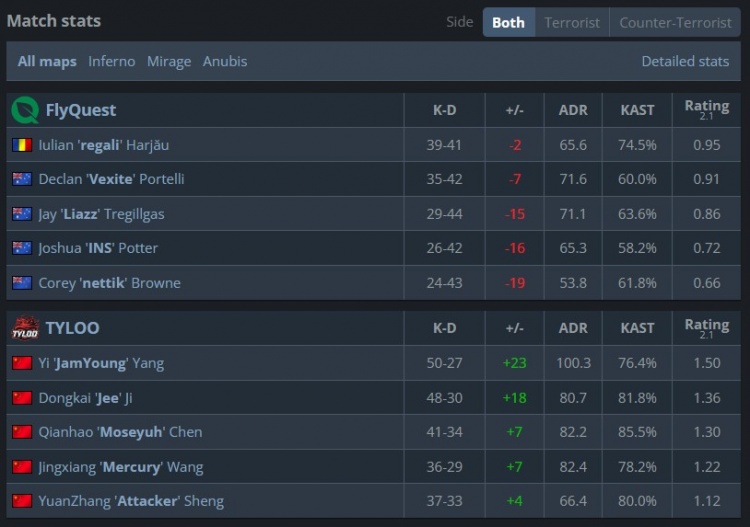The width and height of the screenshot is (750, 527).
Task: Switch to the Inferno map tab
Action: pos(111,61)
